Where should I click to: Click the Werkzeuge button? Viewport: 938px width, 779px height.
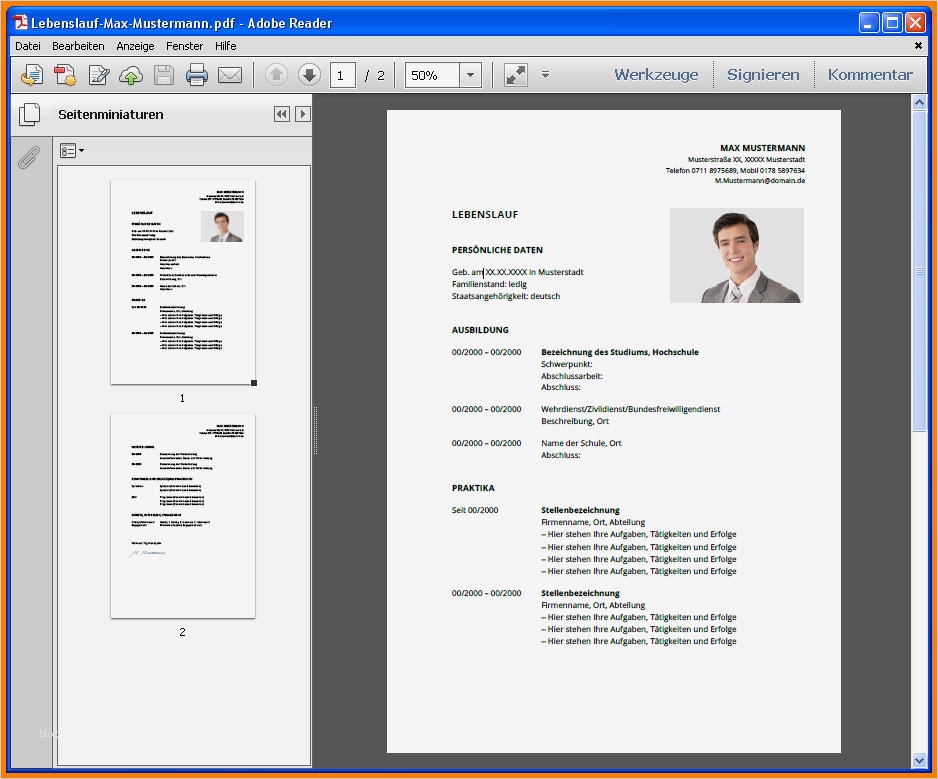(656, 74)
